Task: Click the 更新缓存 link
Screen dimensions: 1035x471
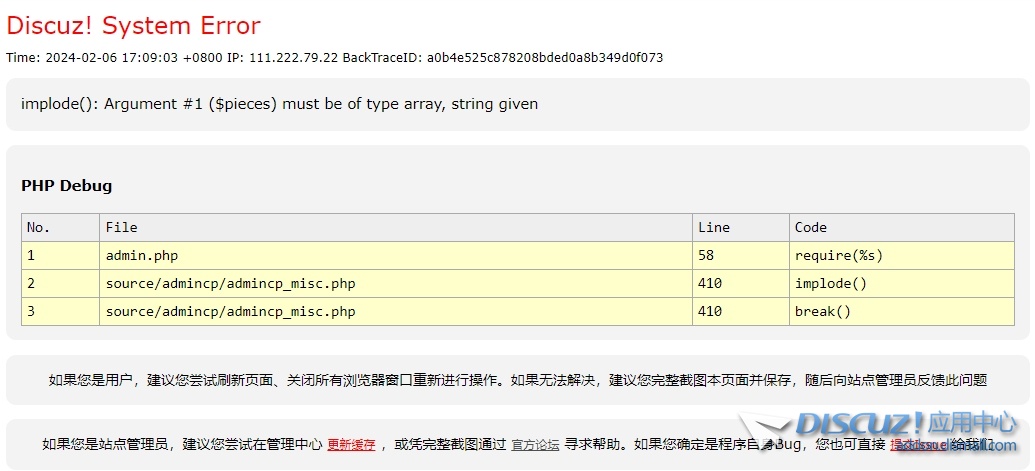Action: click(x=351, y=445)
